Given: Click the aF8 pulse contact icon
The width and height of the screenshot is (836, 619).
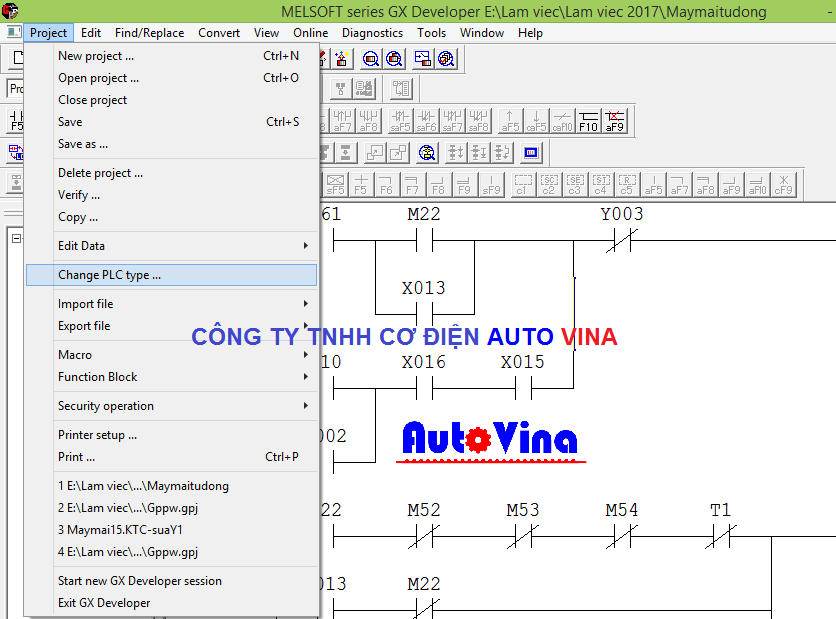Looking at the screenshot, I should click(x=368, y=121).
